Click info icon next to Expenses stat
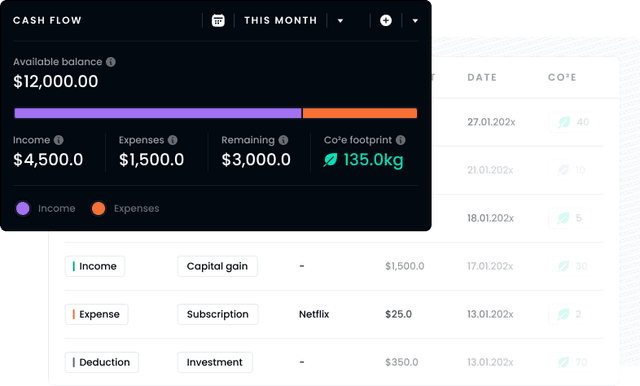Image resolution: width=640 pixels, height=386 pixels. coord(173,140)
